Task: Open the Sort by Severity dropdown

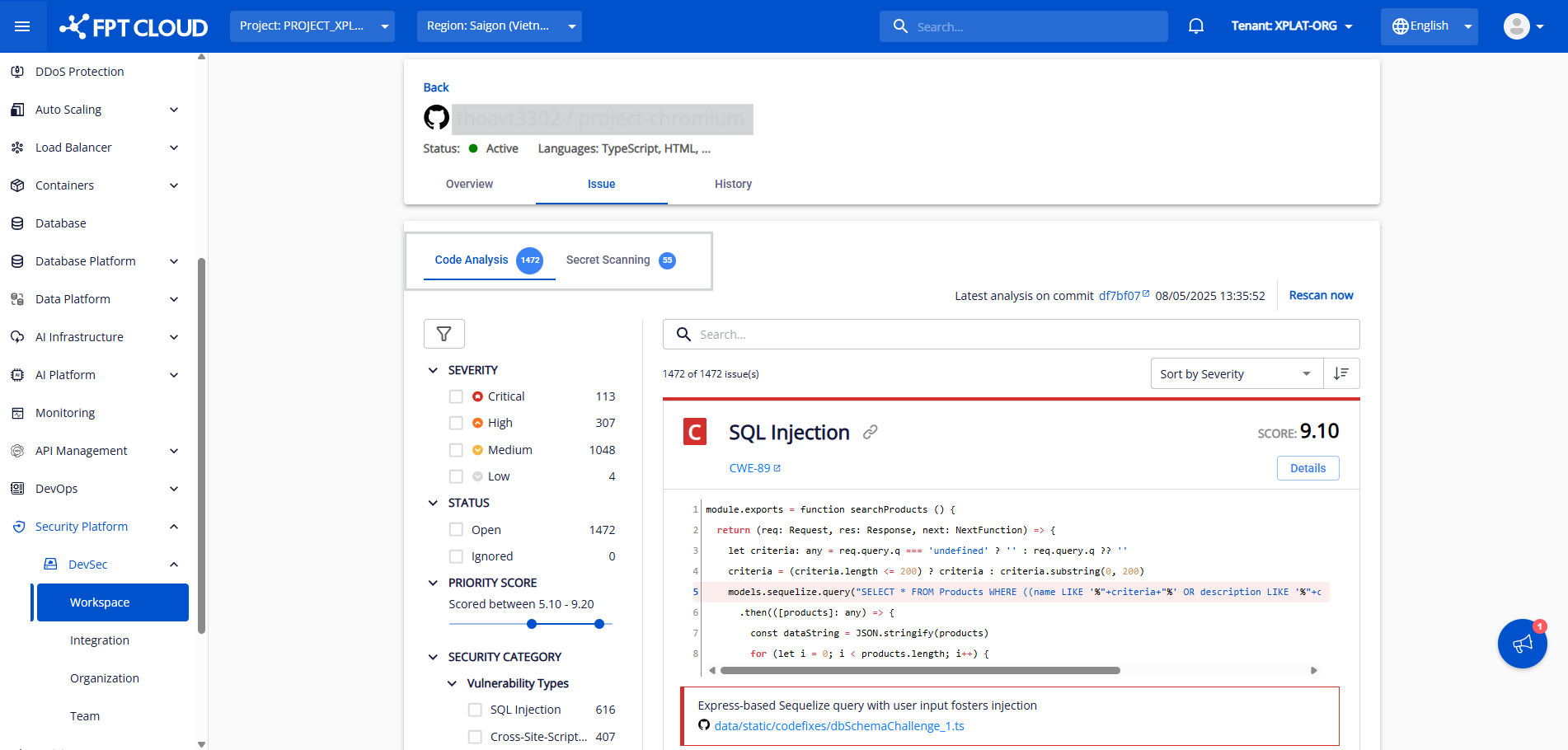Action: (x=1237, y=373)
